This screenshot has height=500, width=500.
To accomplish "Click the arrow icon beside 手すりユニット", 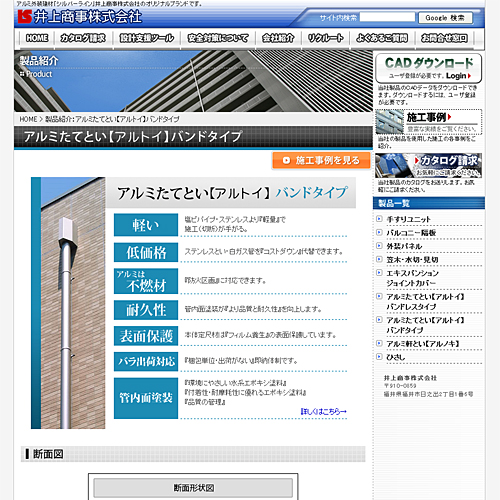I will point(379,219).
